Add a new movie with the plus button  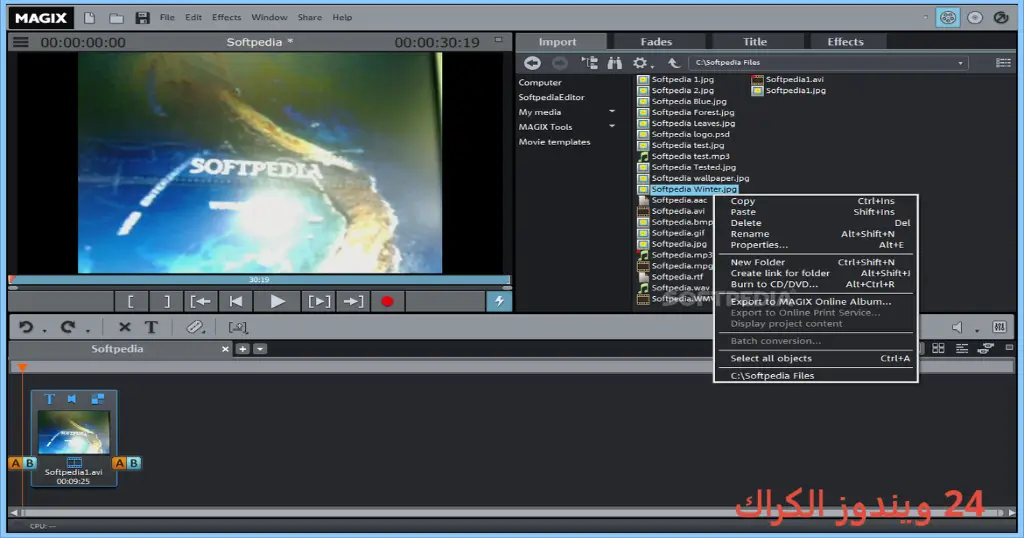[242, 349]
